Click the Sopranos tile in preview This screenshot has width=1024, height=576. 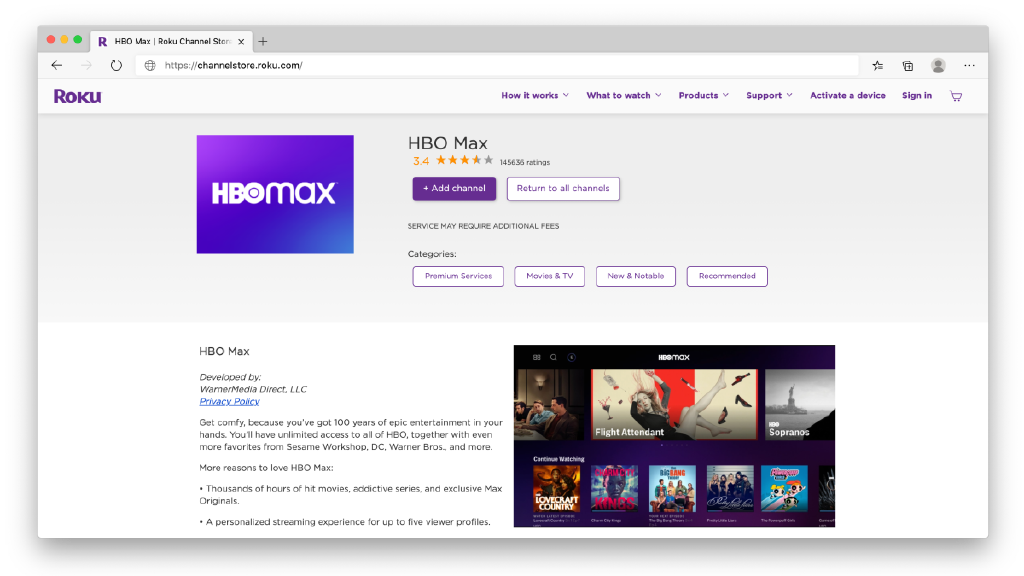click(x=800, y=404)
